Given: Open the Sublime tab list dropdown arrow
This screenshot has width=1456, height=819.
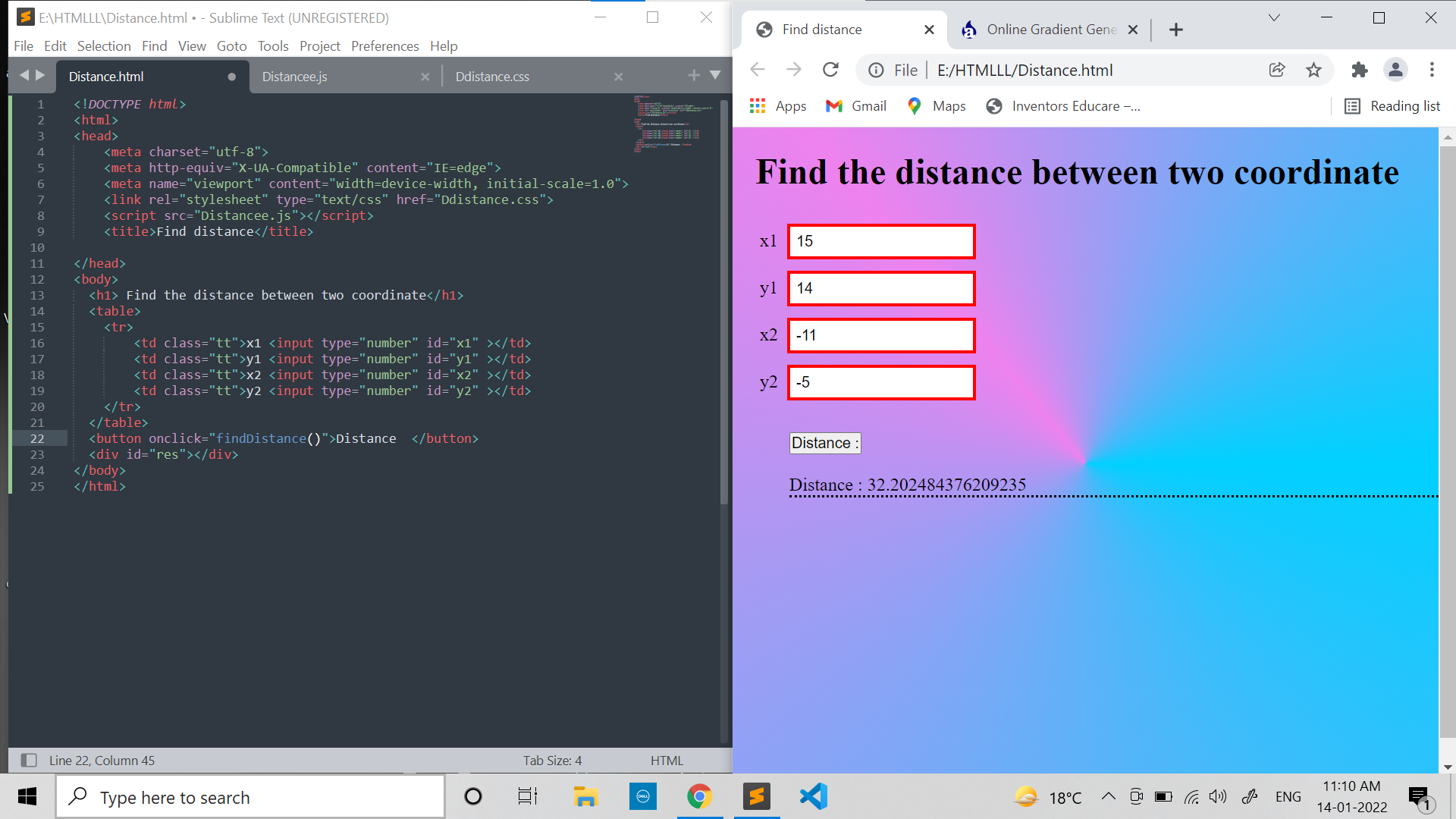Looking at the screenshot, I should pyautogui.click(x=715, y=75).
